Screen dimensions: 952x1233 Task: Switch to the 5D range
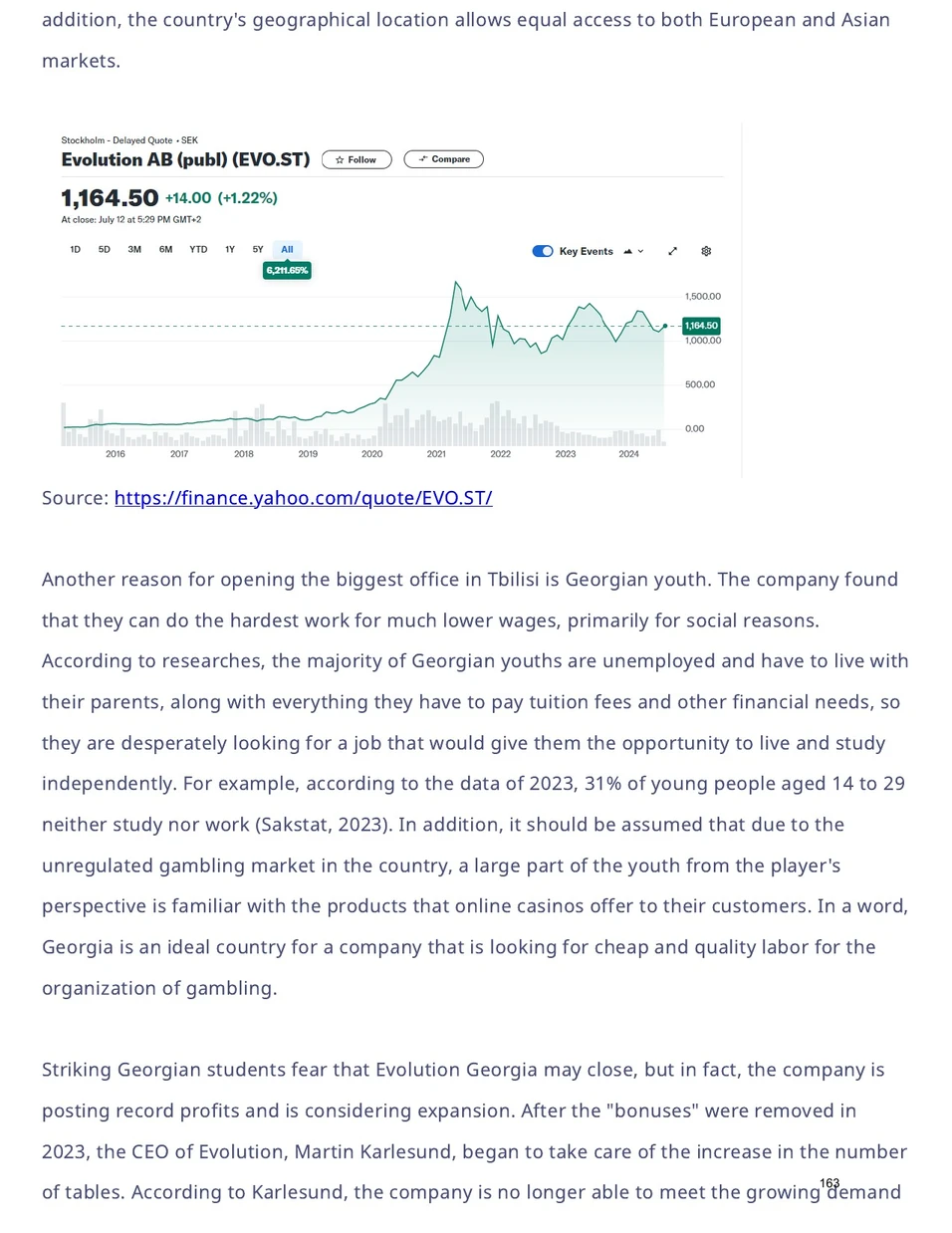pos(105,250)
